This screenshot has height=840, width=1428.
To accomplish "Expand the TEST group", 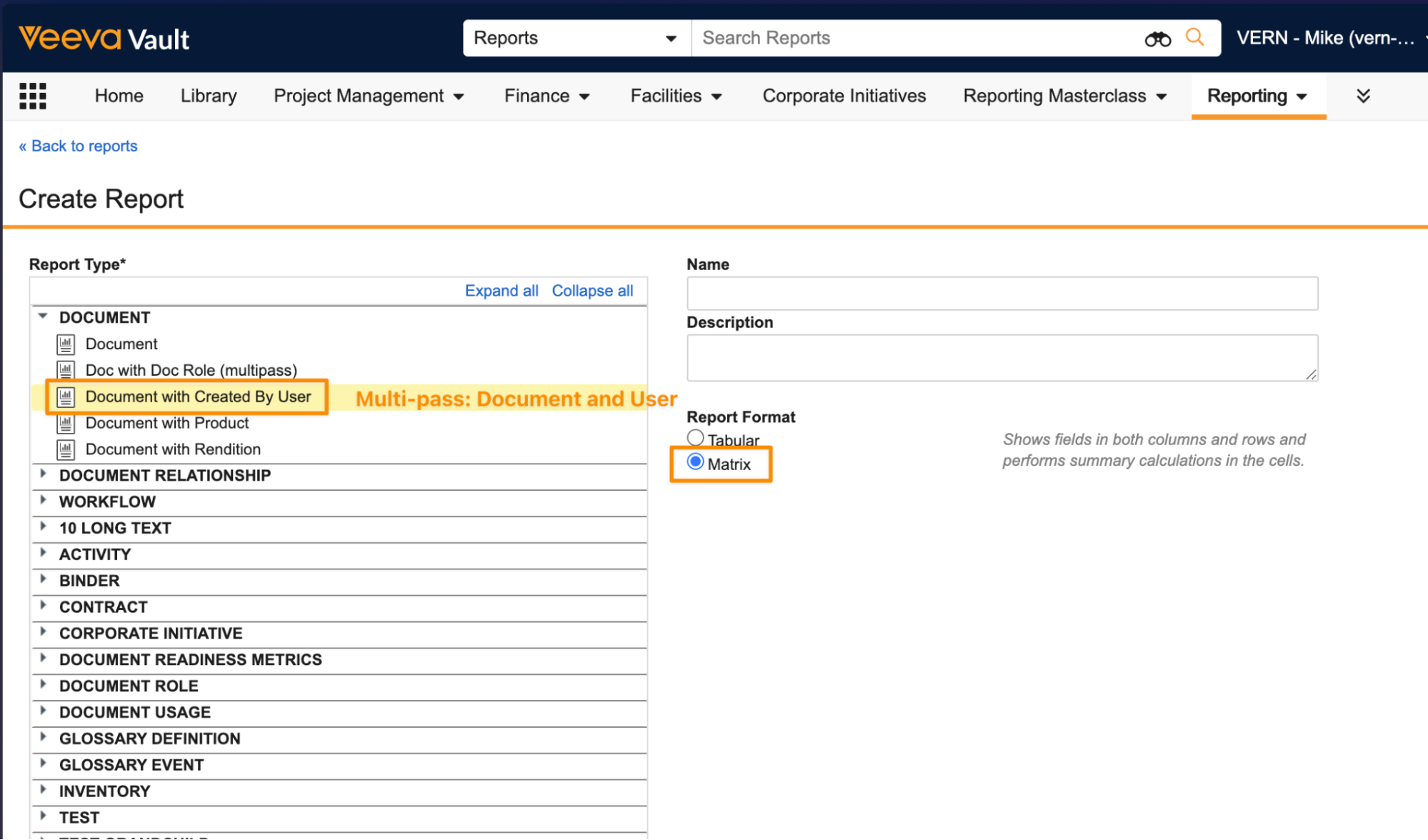I will pyautogui.click(x=43, y=816).
